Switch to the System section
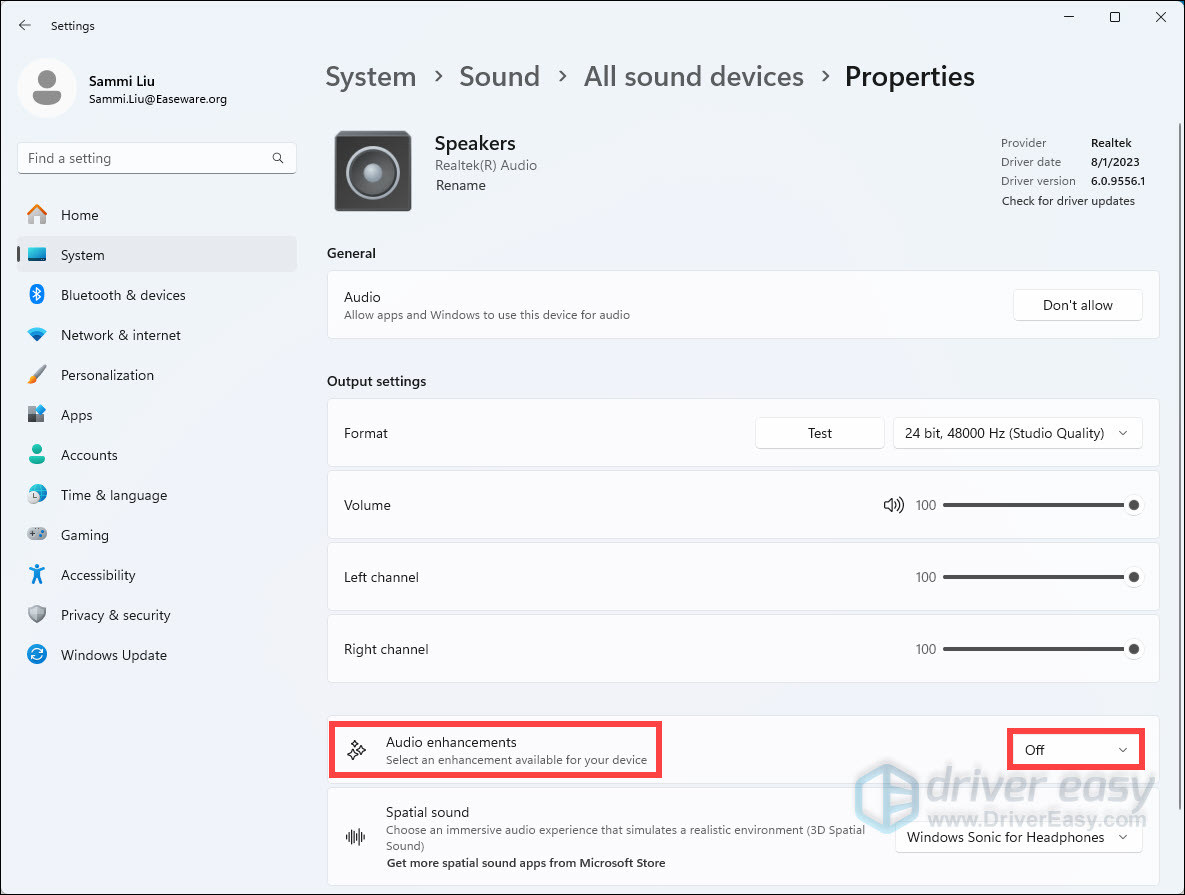The image size is (1185, 895). click(82, 254)
